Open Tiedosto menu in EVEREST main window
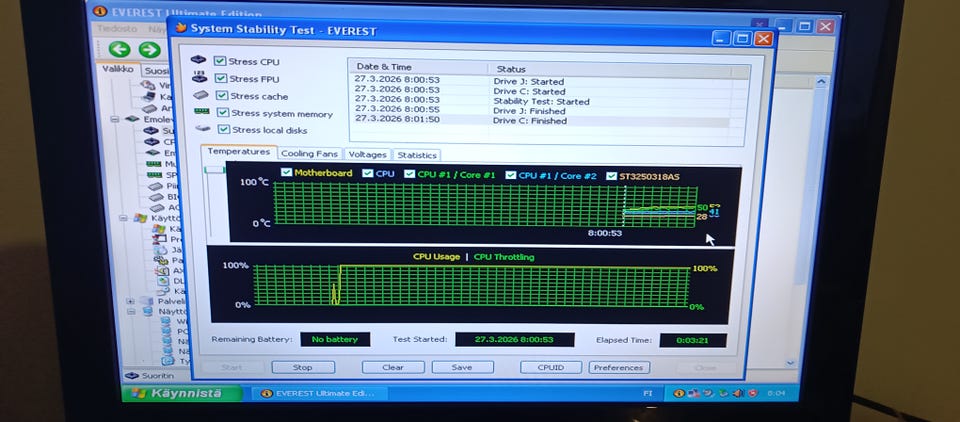This screenshot has width=960, height=422. click(x=116, y=29)
